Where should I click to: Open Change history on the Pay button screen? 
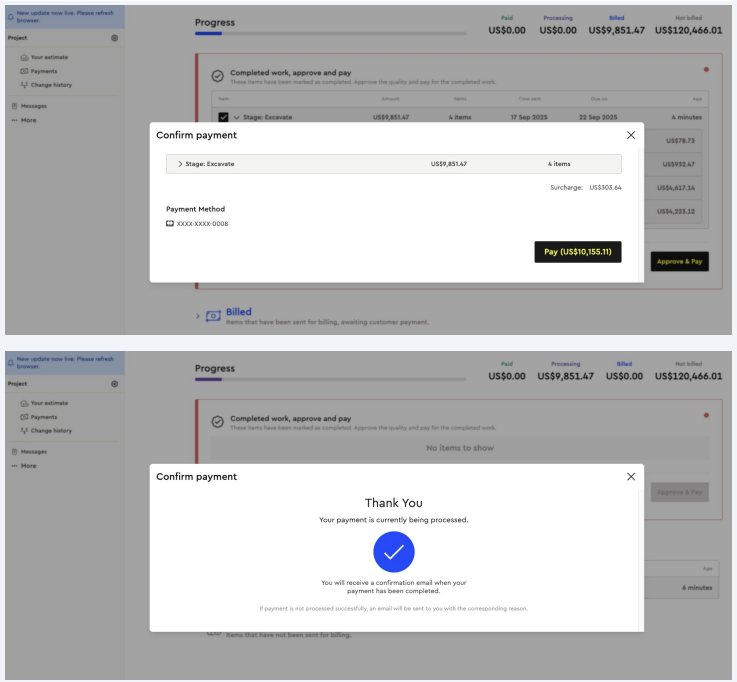pos(50,85)
